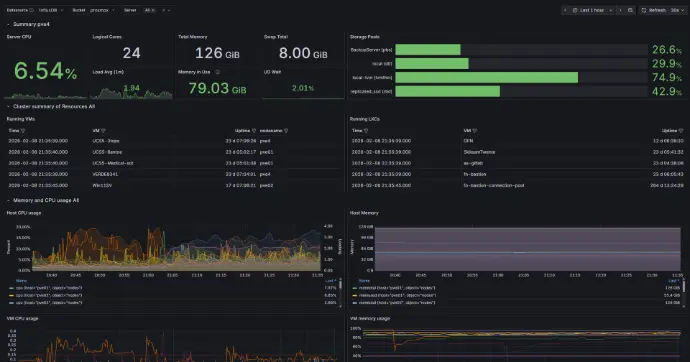Sort Host CPU legend by Last column

pos(330,281)
